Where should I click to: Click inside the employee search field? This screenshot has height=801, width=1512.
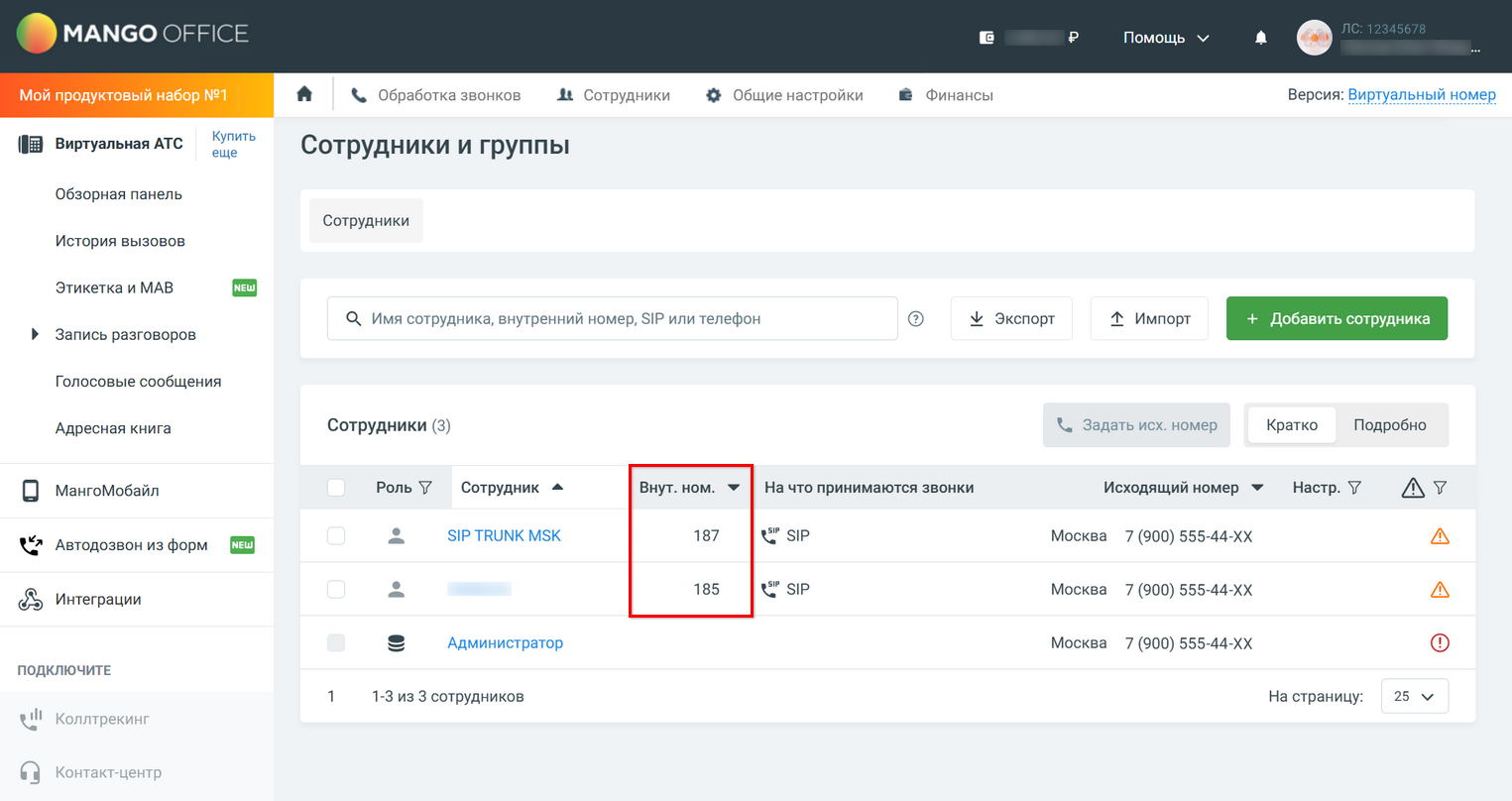tap(613, 318)
